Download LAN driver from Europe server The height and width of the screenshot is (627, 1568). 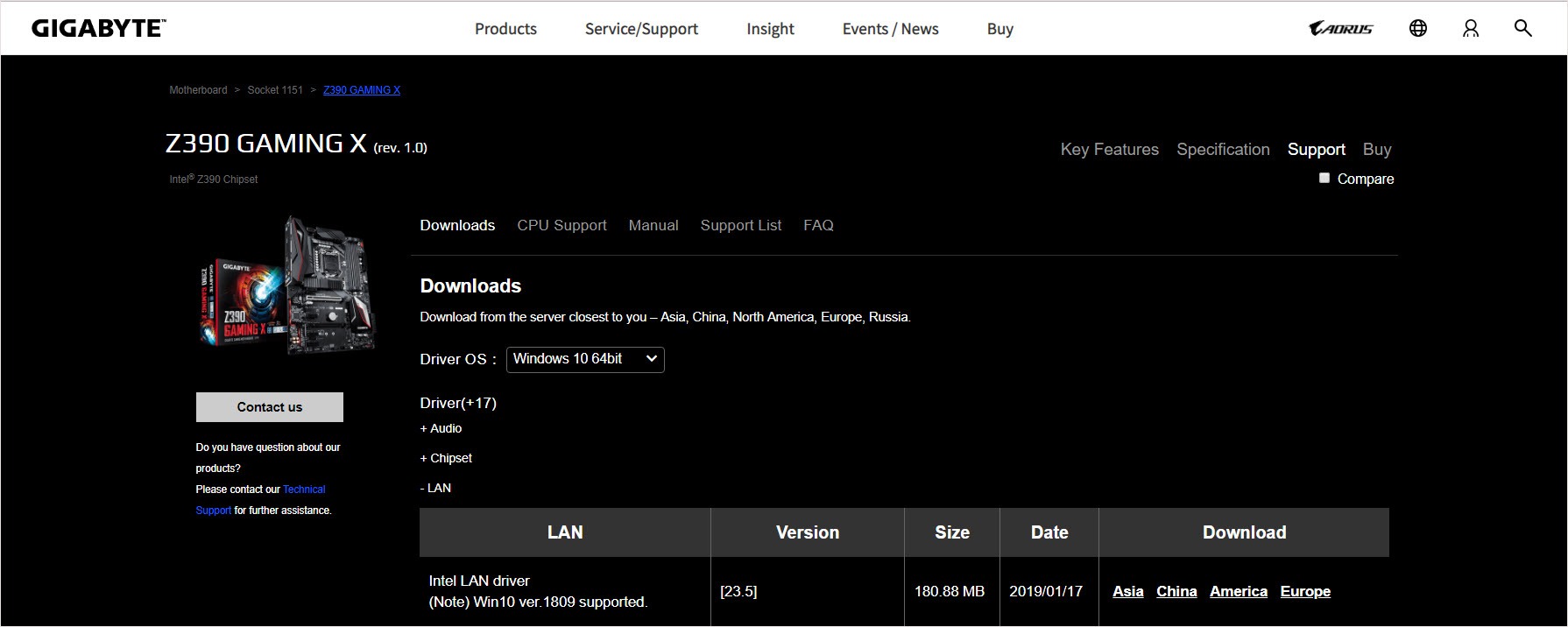pos(1304,591)
